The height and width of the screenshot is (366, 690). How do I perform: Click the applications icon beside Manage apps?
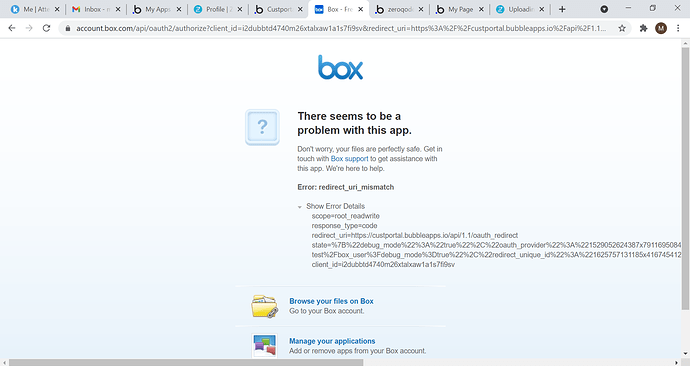pos(264,346)
